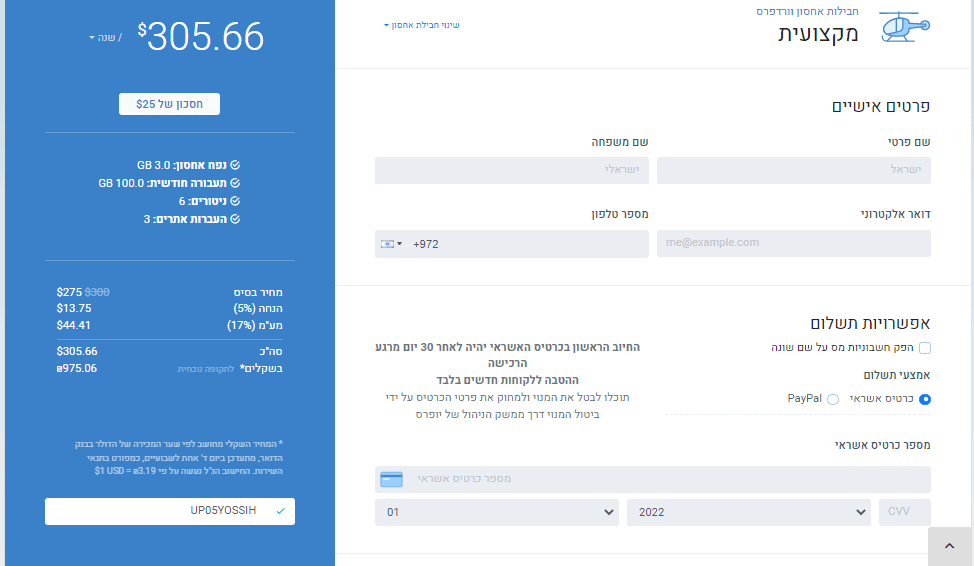Click the helicopter plan logo icon
This screenshot has height=566, width=974.
click(905, 27)
